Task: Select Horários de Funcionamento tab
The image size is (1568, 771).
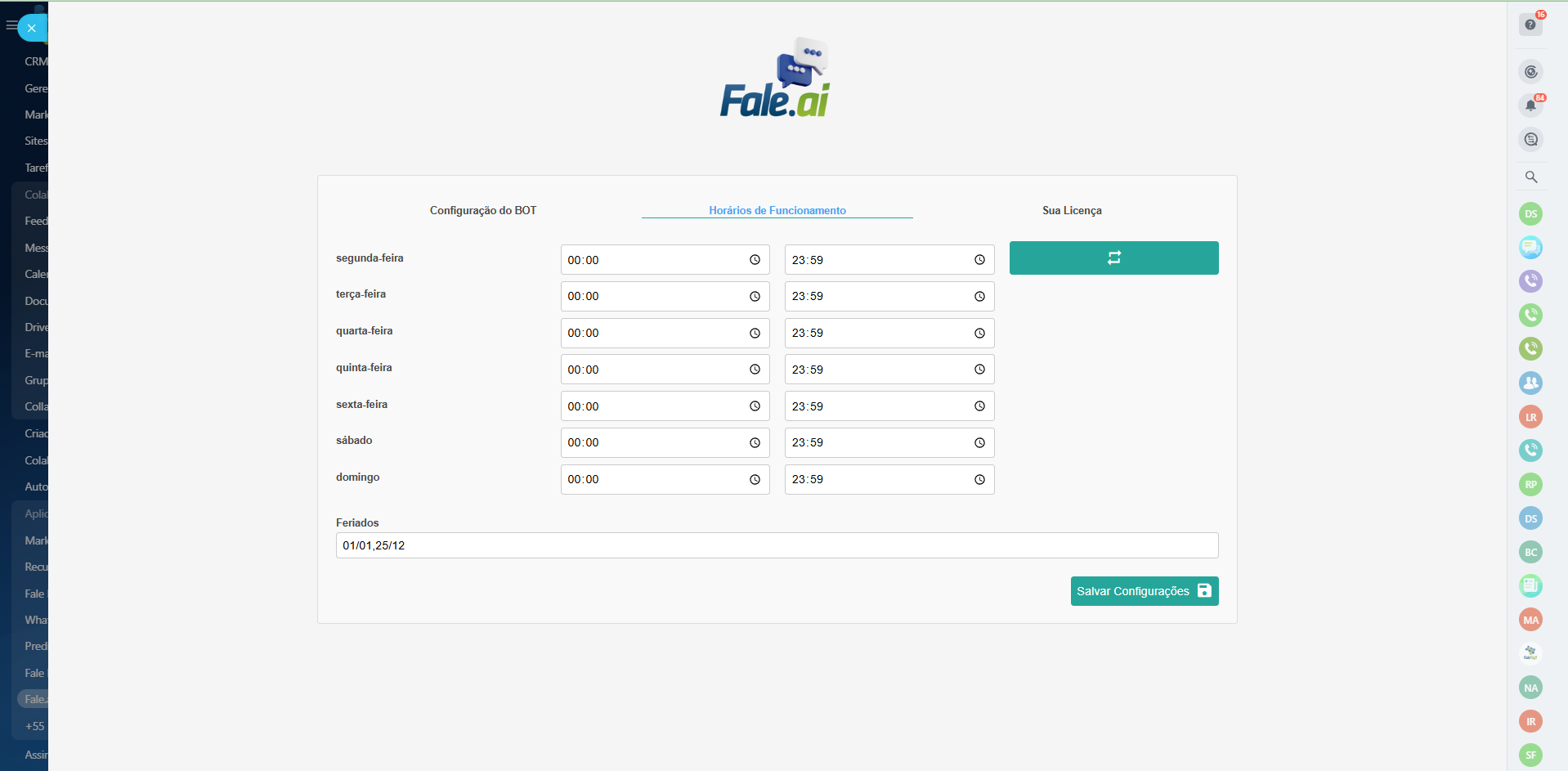Action: (x=777, y=210)
